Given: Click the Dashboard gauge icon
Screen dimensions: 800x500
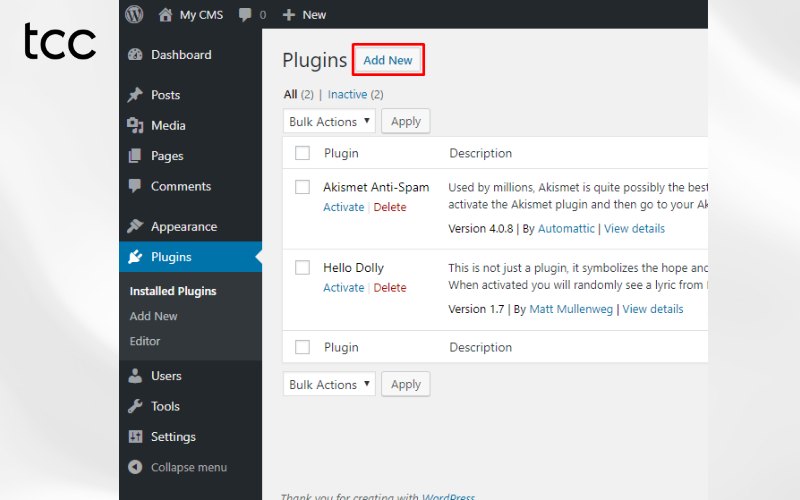Looking at the screenshot, I should (x=135, y=55).
